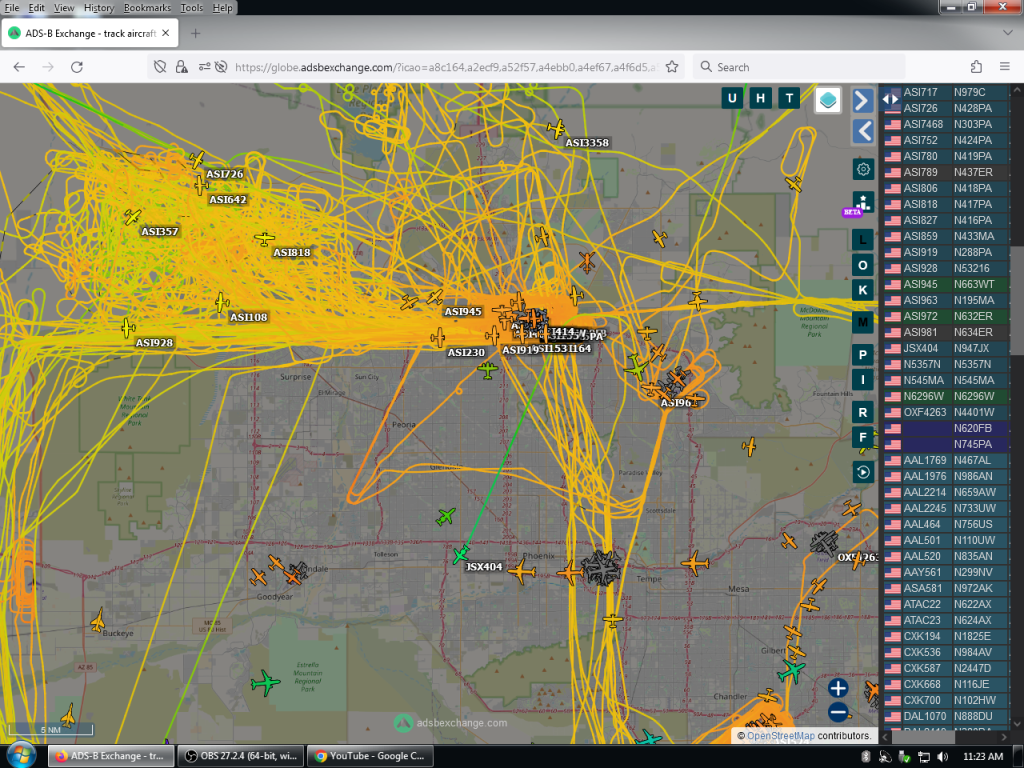Reload the current page
The height and width of the screenshot is (768, 1024).
[x=76, y=67]
